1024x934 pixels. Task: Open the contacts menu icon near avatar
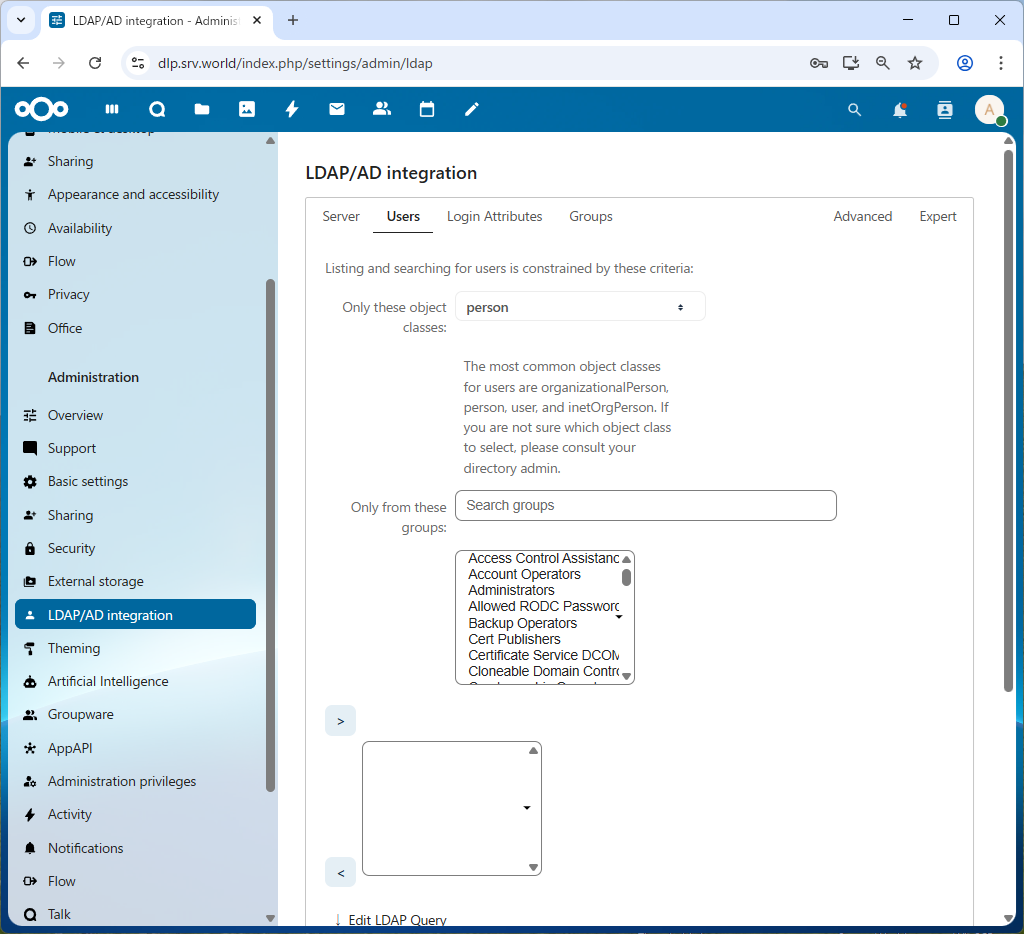tap(945, 110)
